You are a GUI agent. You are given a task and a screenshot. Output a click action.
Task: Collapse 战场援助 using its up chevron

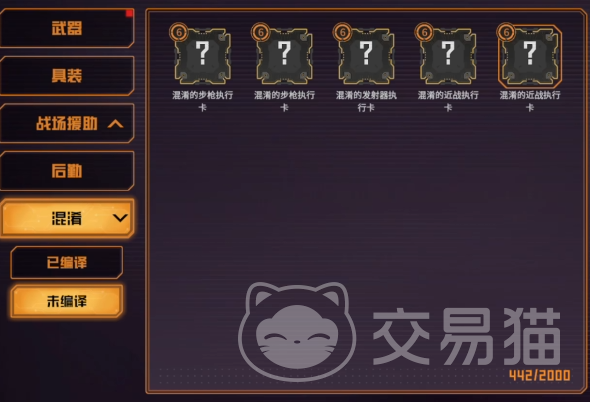click(115, 124)
